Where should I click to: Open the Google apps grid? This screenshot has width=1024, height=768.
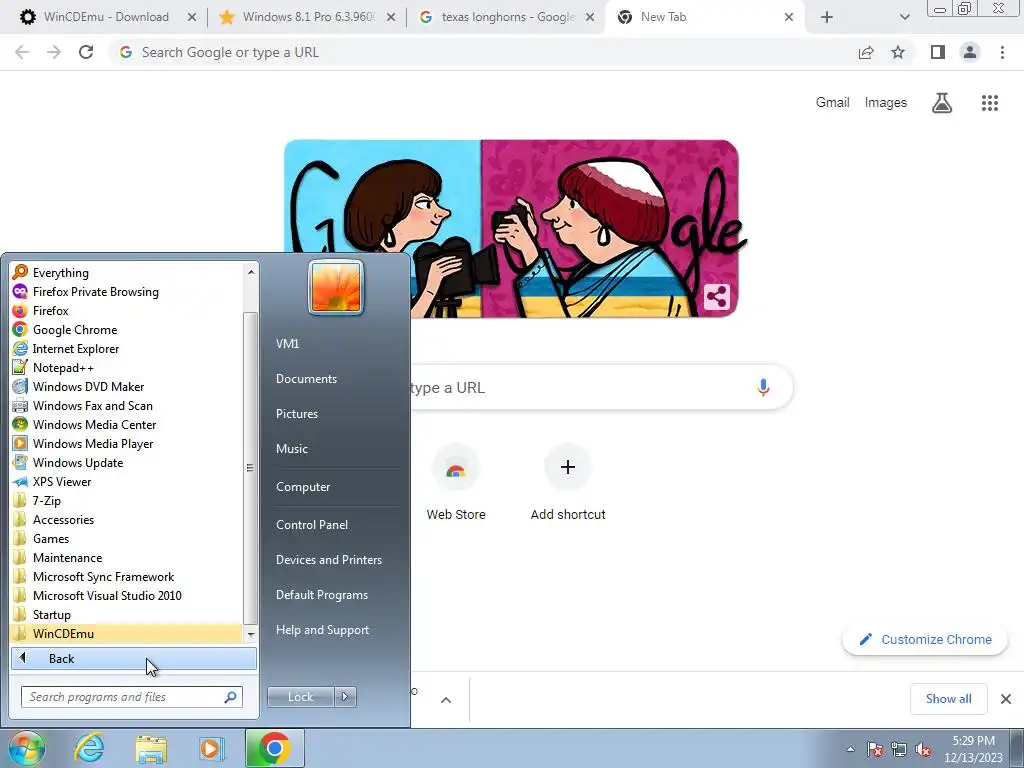(990, 103)
